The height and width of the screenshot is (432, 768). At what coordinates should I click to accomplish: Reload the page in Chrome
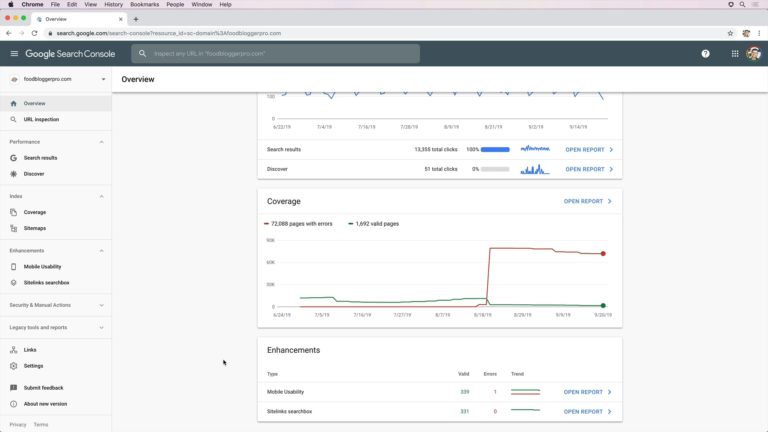pos(34,33)
